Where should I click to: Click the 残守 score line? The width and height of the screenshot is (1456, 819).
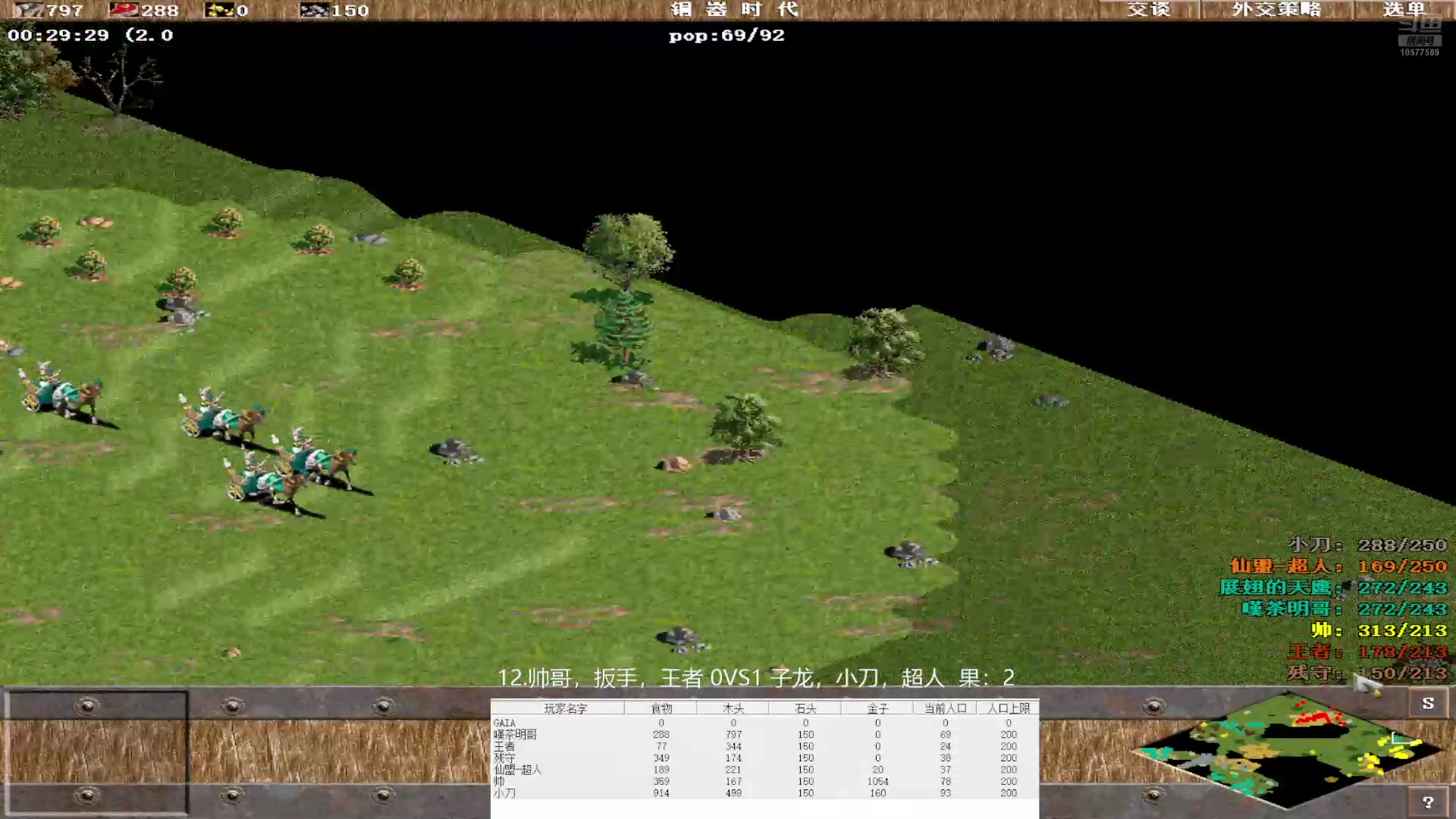pyautogui.click(x=1367, y=672)
